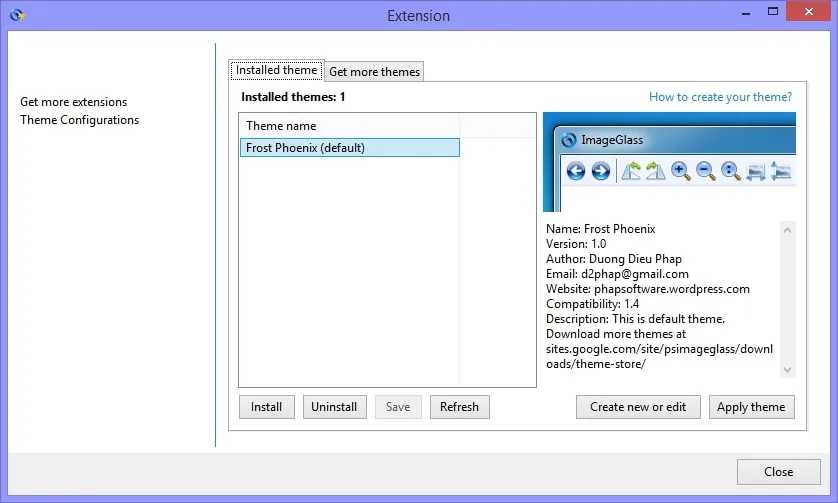Open Get more extensions in the sidebar

[x=74, y=102]
